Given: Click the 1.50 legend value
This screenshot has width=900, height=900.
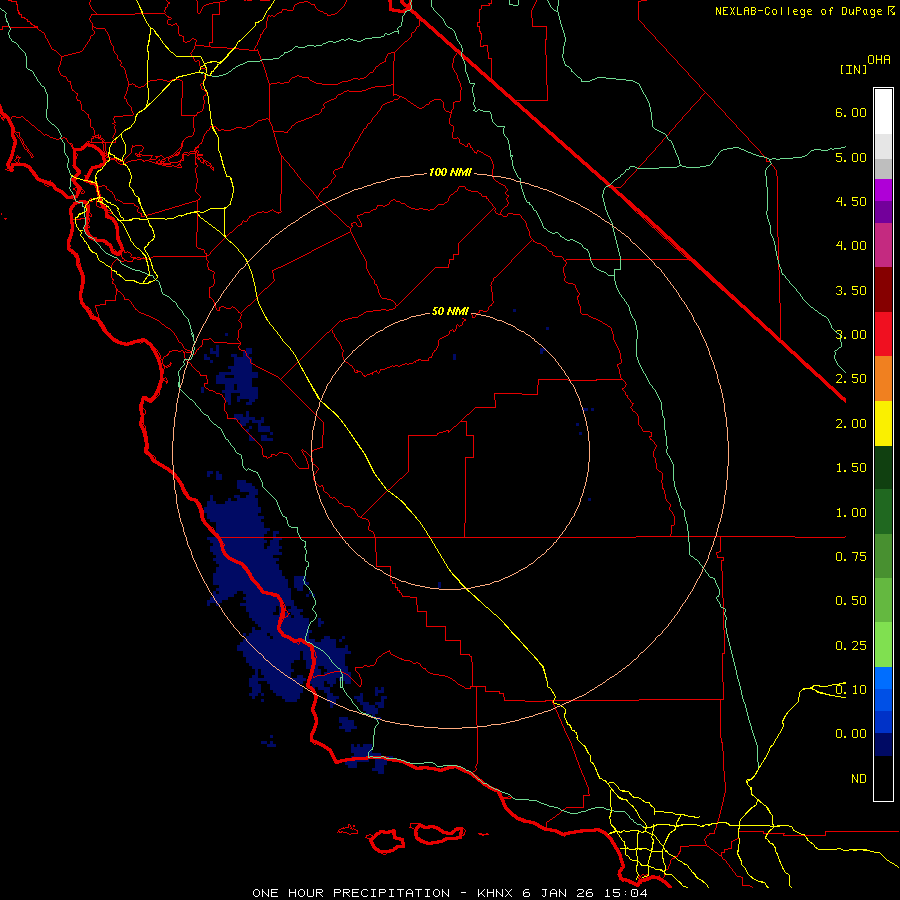Looking at the screenshot, I should point(851,468).
